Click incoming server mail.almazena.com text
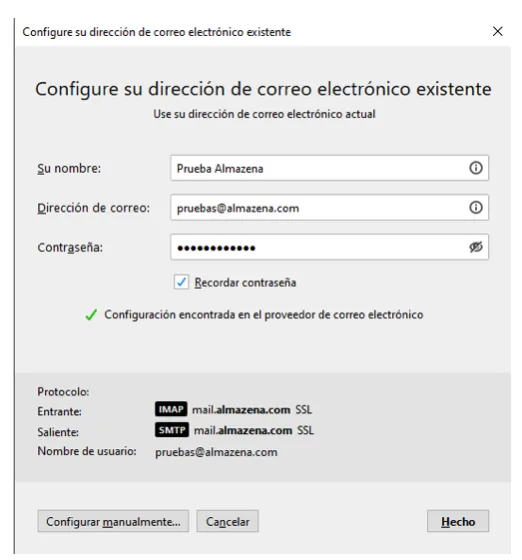The height and width of the screenshot is (560, 522). click(241, 410)
